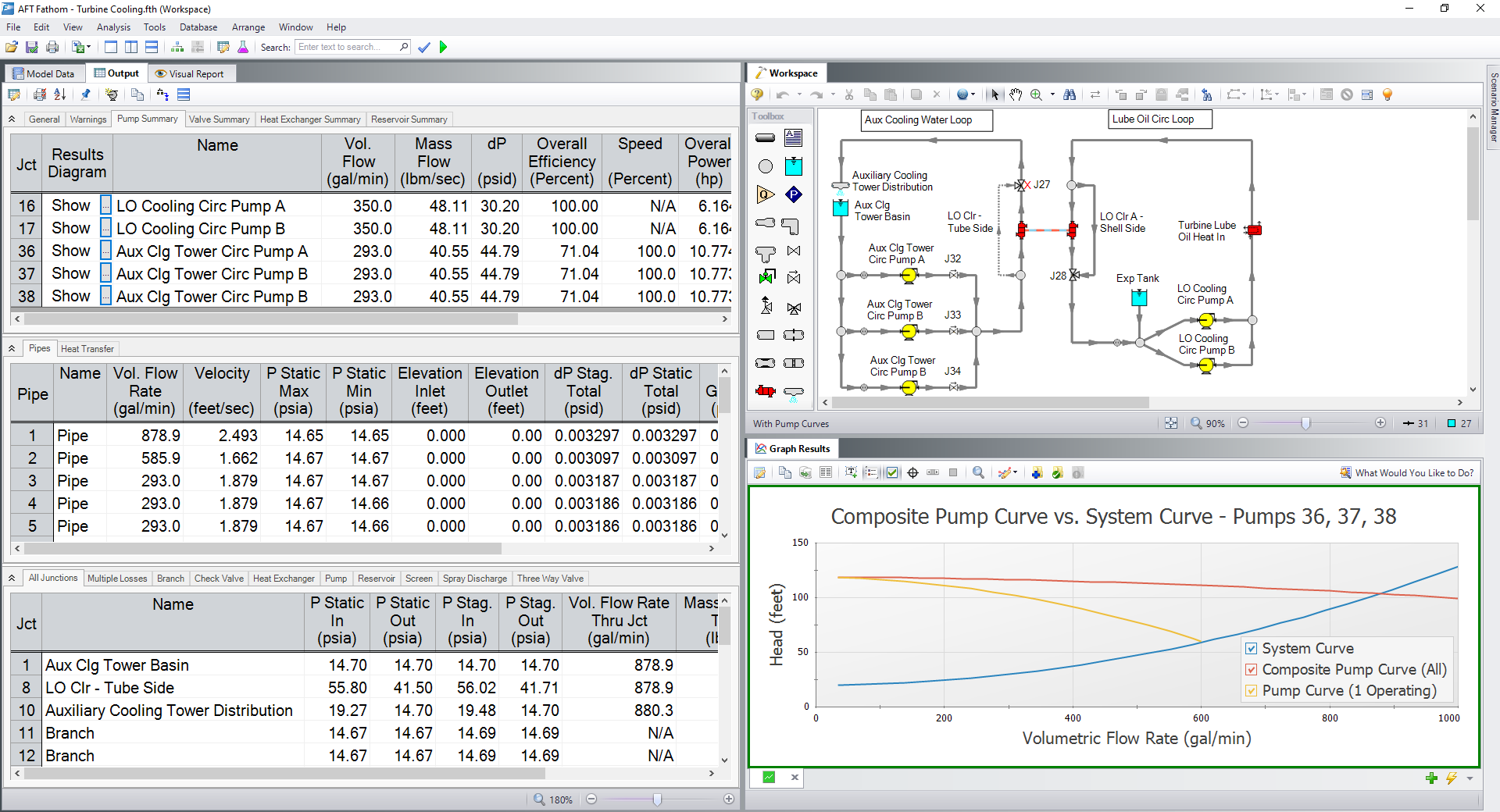The width and height of the screenshot is (1500, 812).
Task: Collapse the Pump Summary section chevron
Action: click(x=12, y=119)
